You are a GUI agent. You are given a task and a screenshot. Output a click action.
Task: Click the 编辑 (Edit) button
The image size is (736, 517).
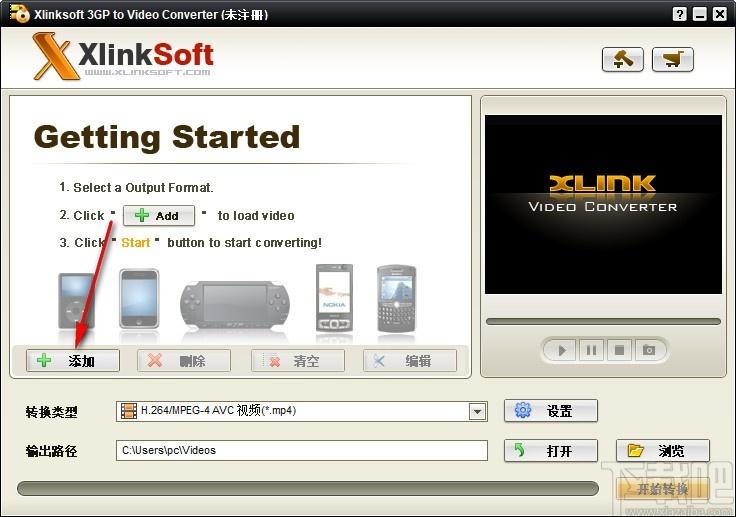pos(410,361)
